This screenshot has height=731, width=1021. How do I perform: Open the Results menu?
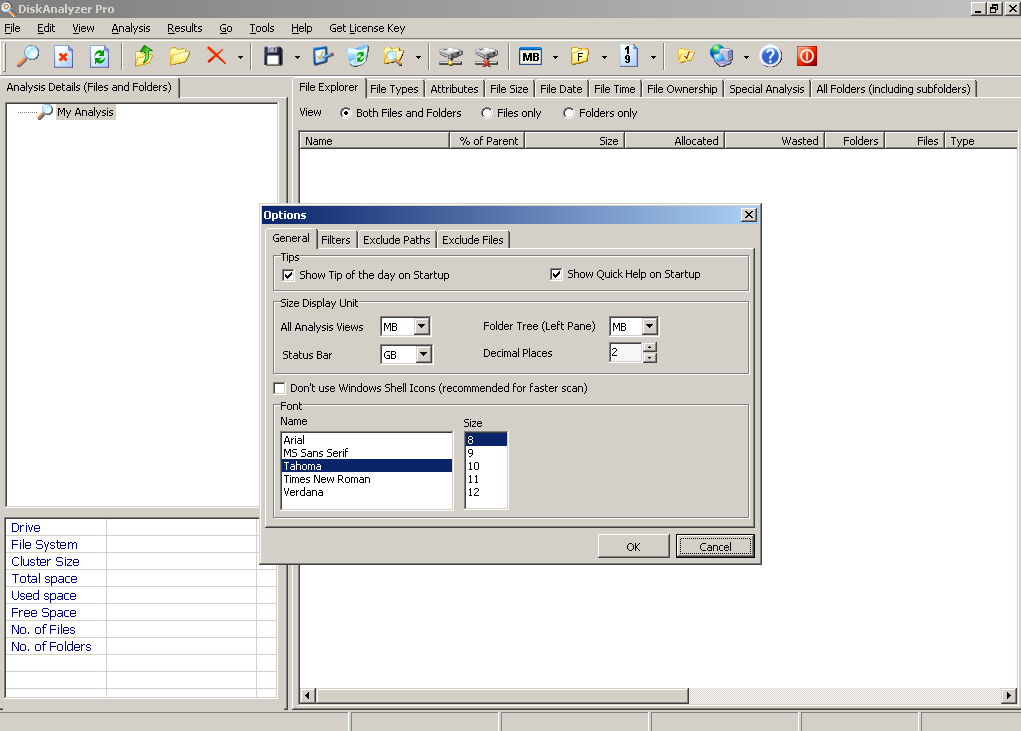184,28
